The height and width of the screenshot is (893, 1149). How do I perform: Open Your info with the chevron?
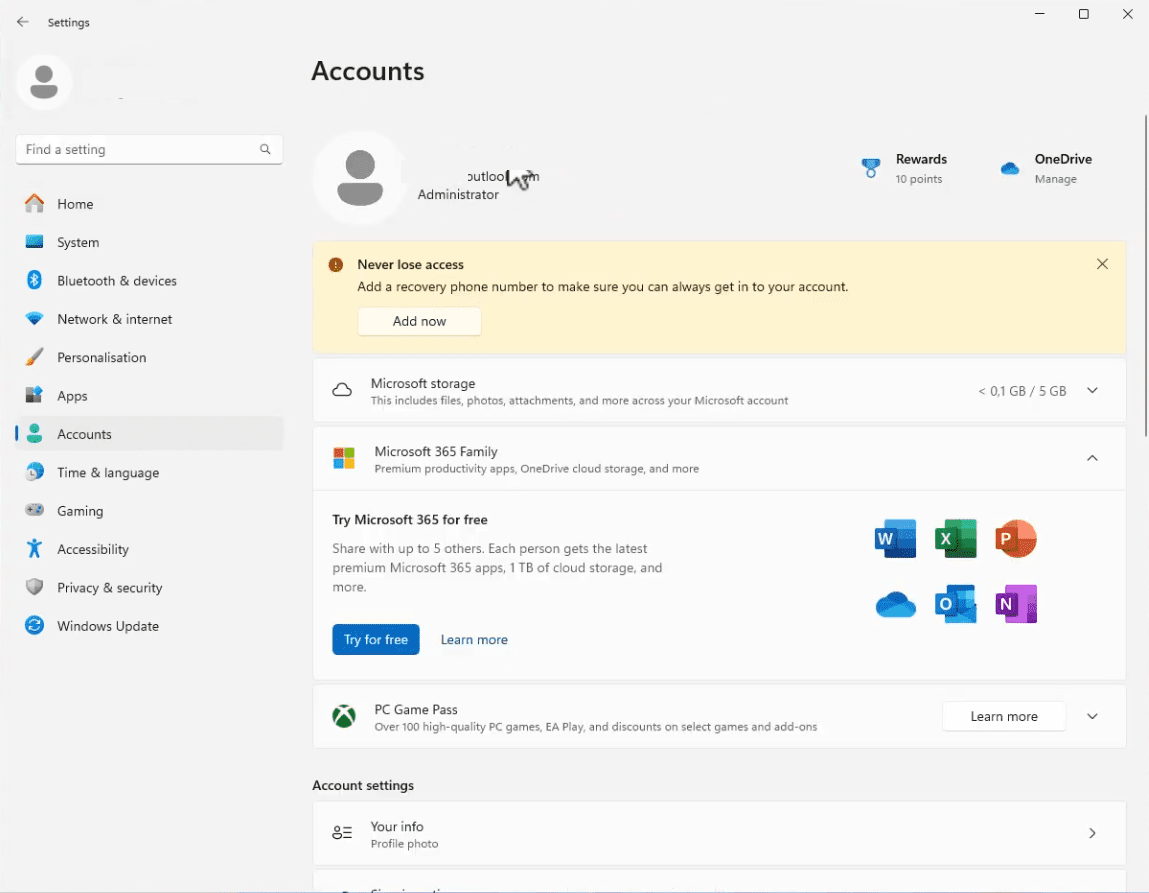click(x=1092, y=834)
